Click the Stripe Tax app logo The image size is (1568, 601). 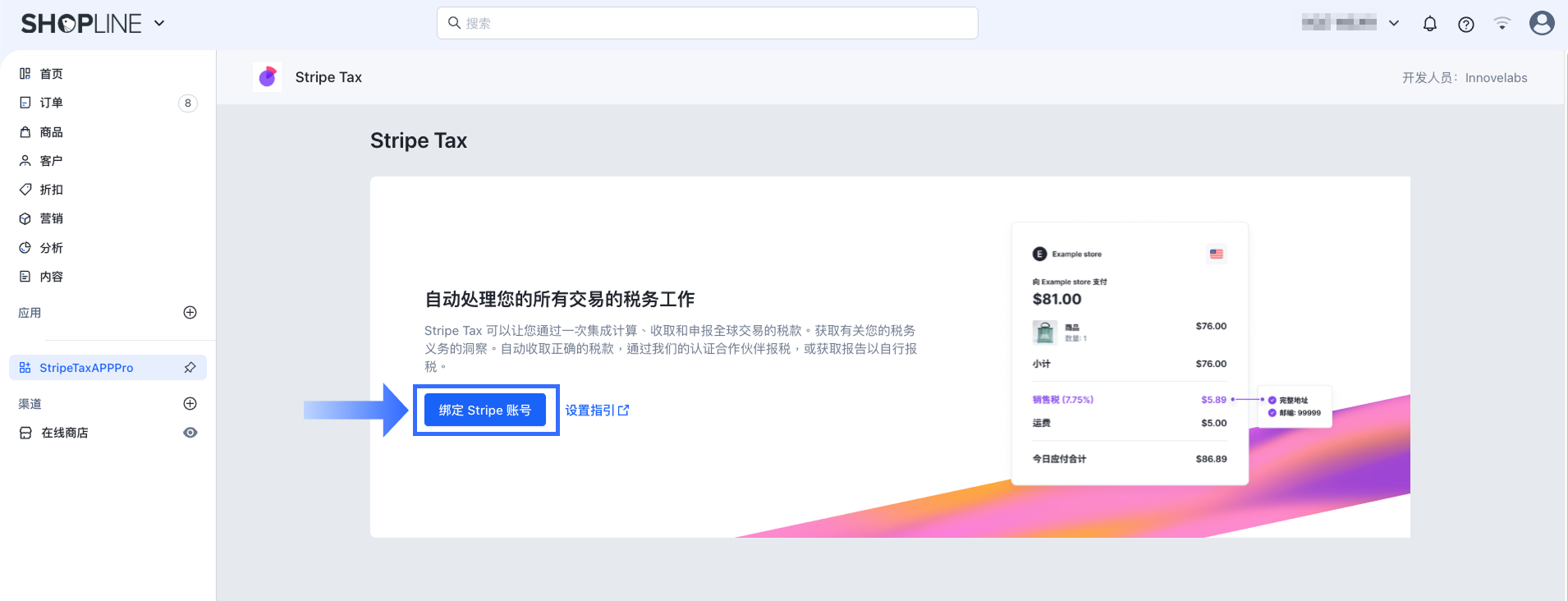268,77
